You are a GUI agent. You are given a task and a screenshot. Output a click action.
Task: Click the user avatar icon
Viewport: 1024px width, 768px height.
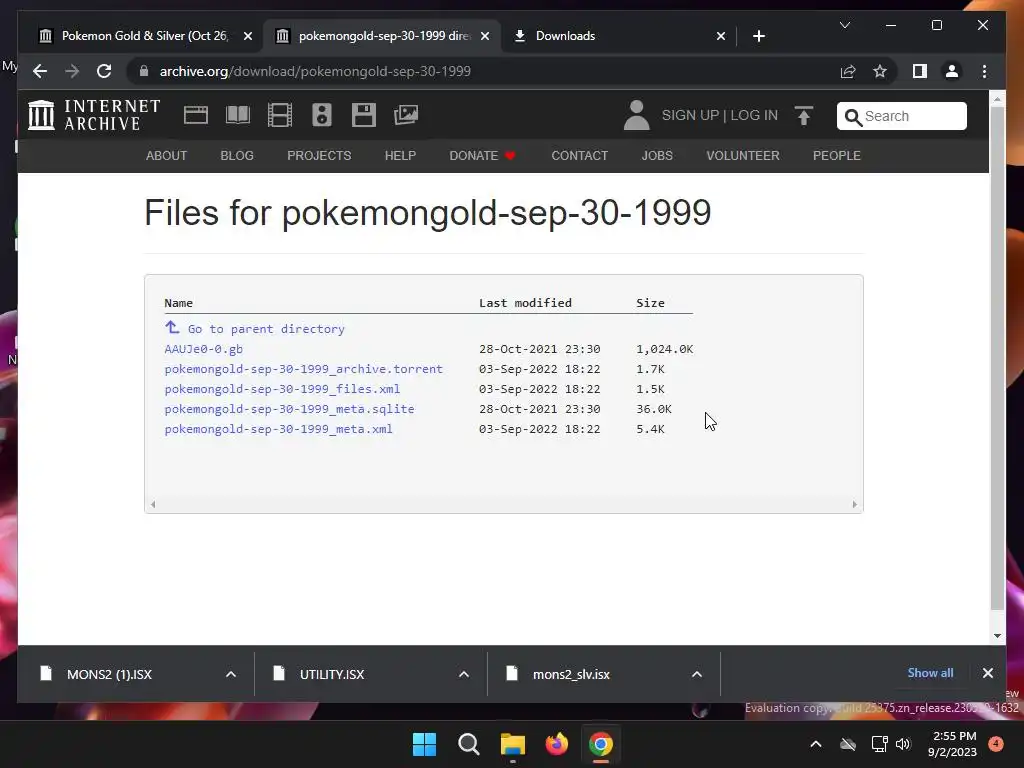tap(636, 116)
